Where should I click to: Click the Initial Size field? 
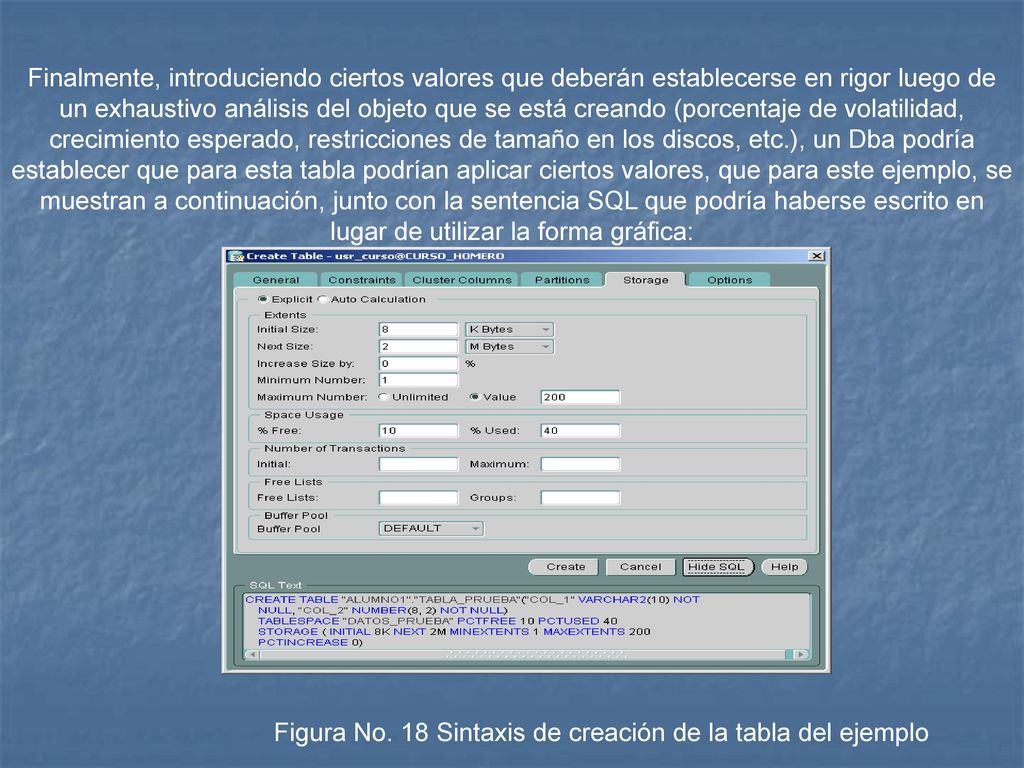419,329
